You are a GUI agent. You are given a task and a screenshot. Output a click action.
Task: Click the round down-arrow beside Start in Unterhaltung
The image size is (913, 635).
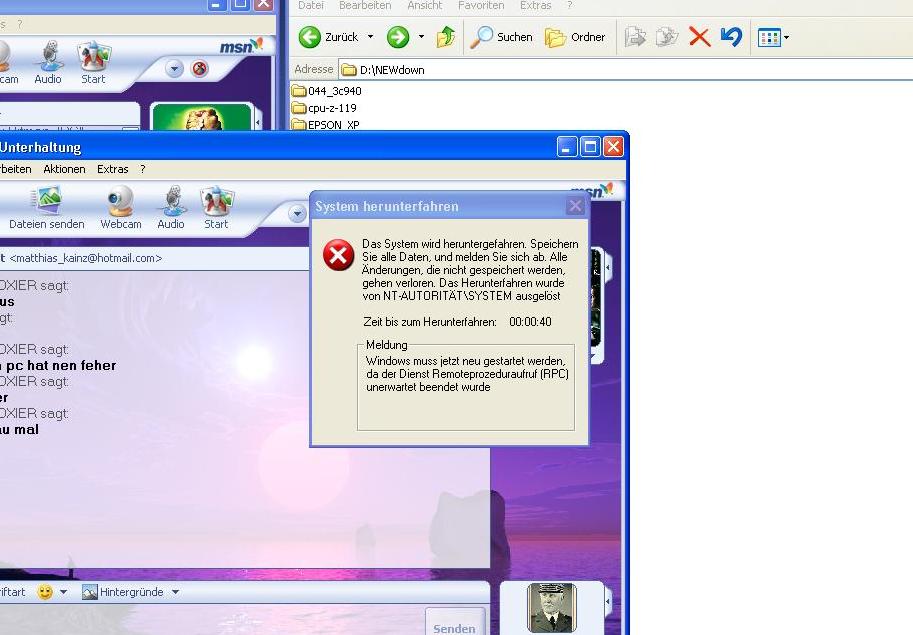[x=298, y=214]
